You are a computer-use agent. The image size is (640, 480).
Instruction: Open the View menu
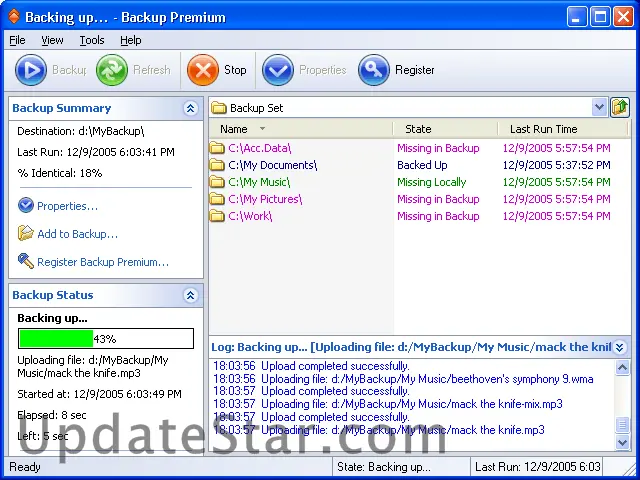(x=52, y=40)
